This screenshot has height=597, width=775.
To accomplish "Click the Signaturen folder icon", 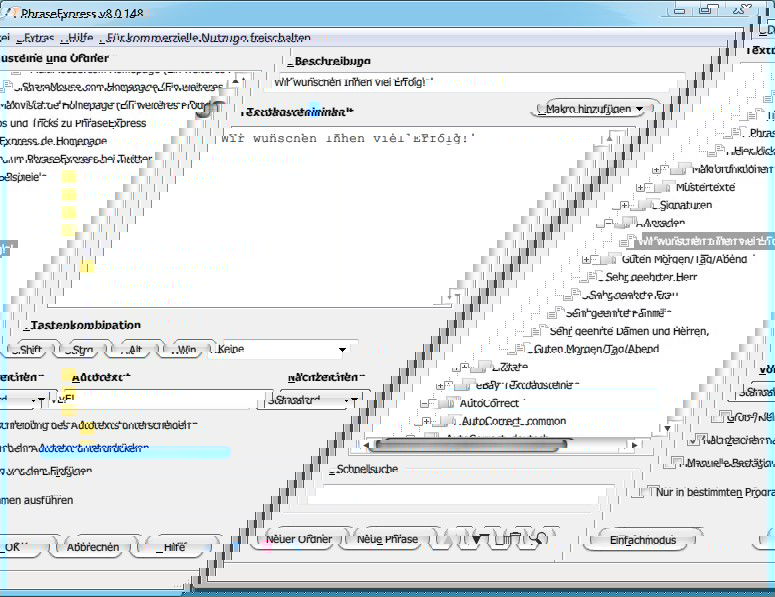I will [647, 205].
